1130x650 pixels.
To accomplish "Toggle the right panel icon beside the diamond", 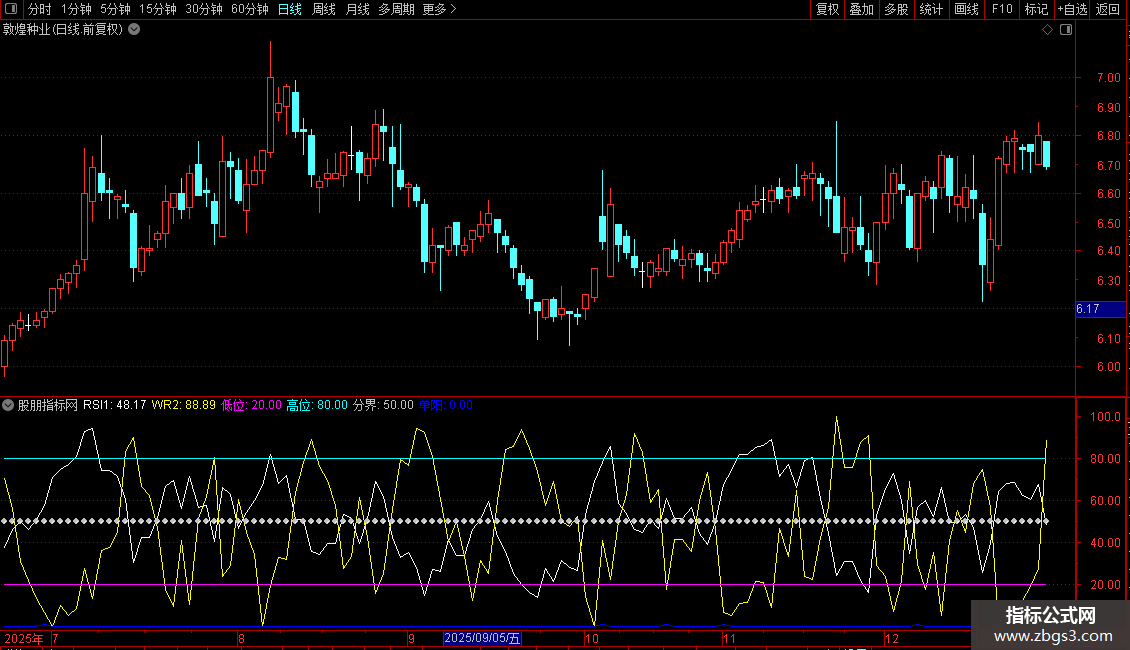I will coord(1066,30).
